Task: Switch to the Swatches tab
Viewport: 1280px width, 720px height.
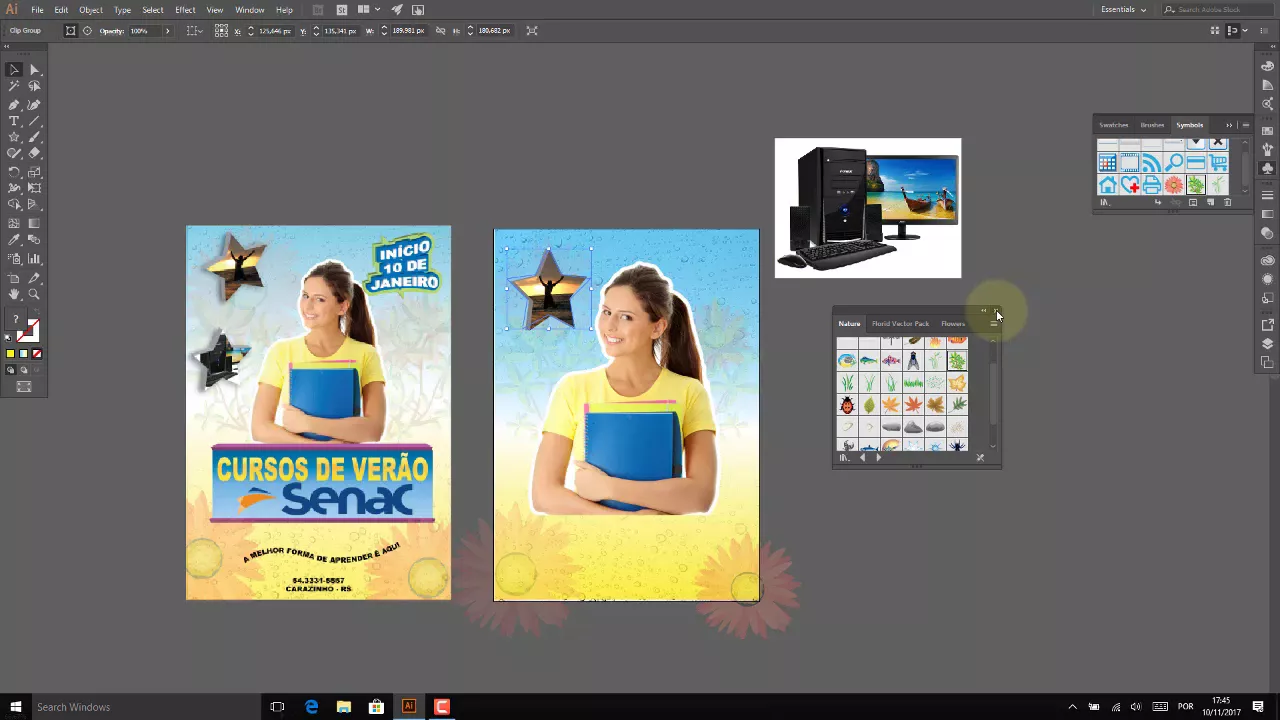Action: click(x=1114, y=125)
